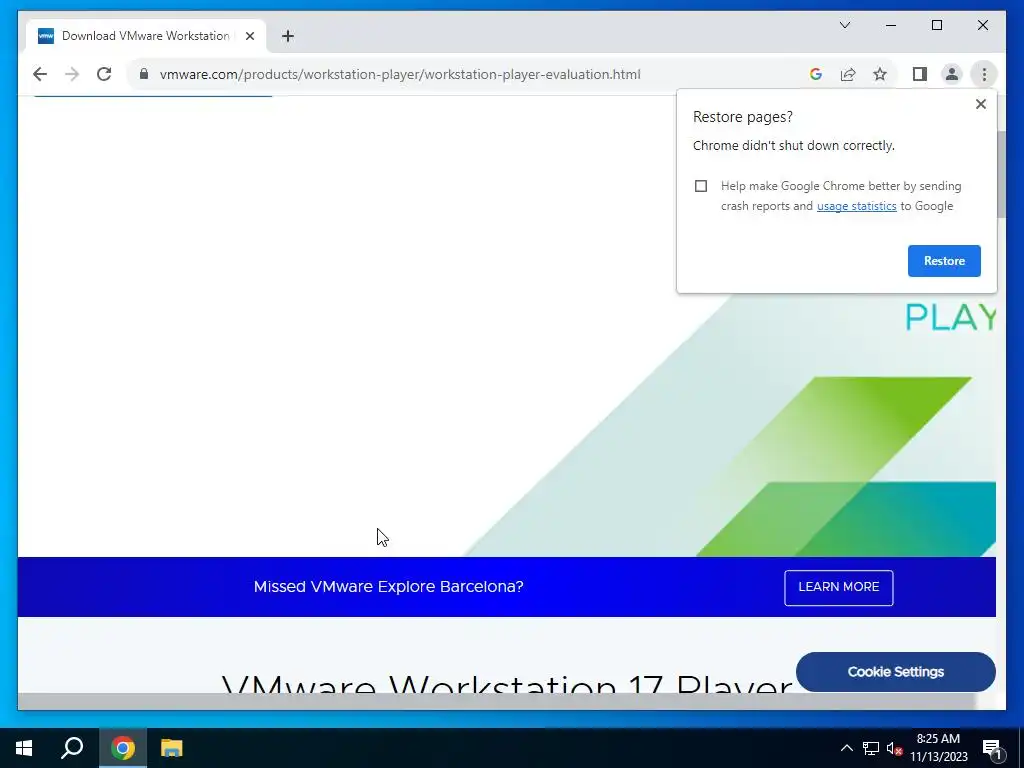
Task: View site info via the lock icon
Action: click(x=144, y=74)
